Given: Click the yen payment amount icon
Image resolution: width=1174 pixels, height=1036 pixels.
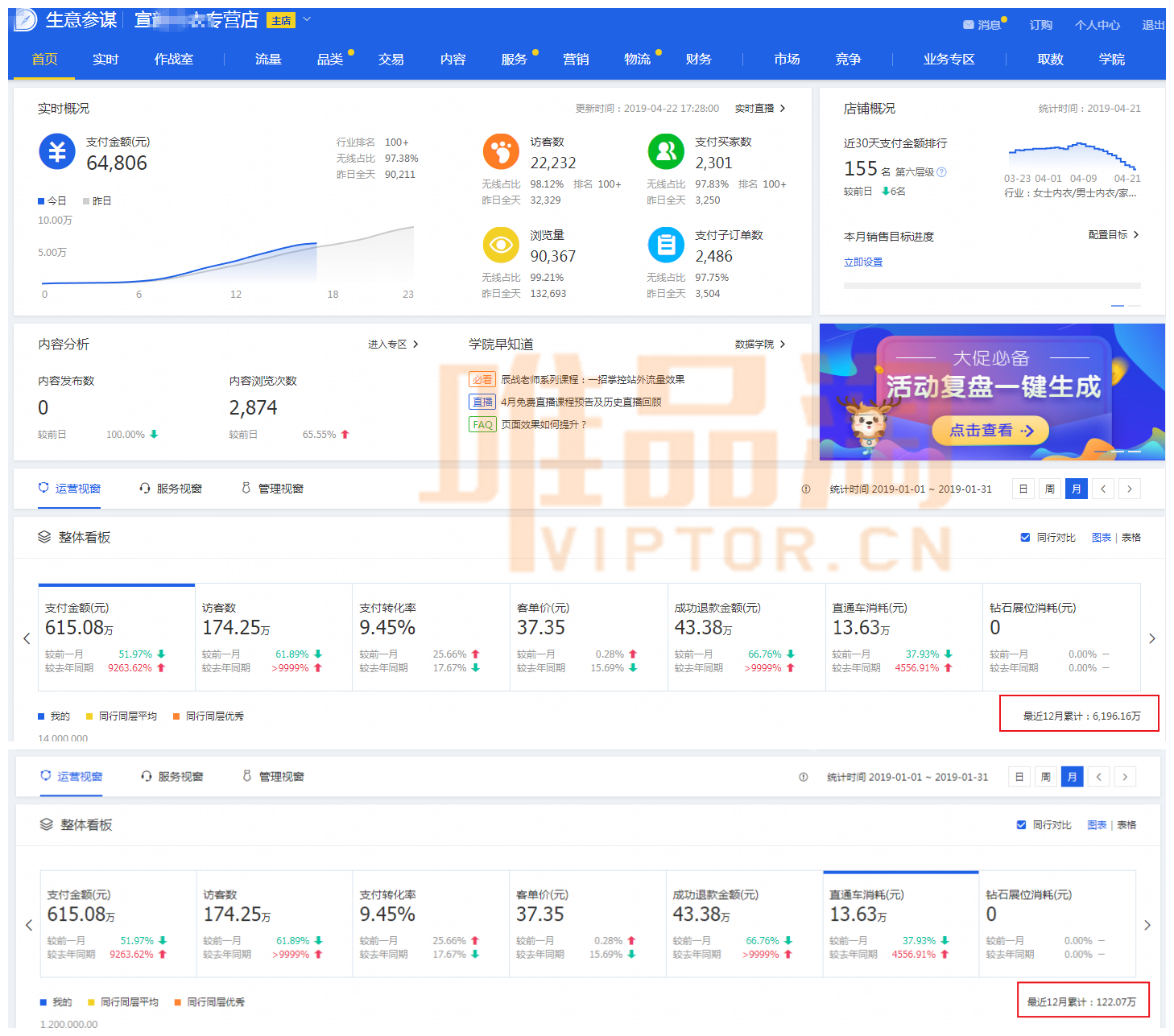Looking at the screenshot, I should point(57,151).
